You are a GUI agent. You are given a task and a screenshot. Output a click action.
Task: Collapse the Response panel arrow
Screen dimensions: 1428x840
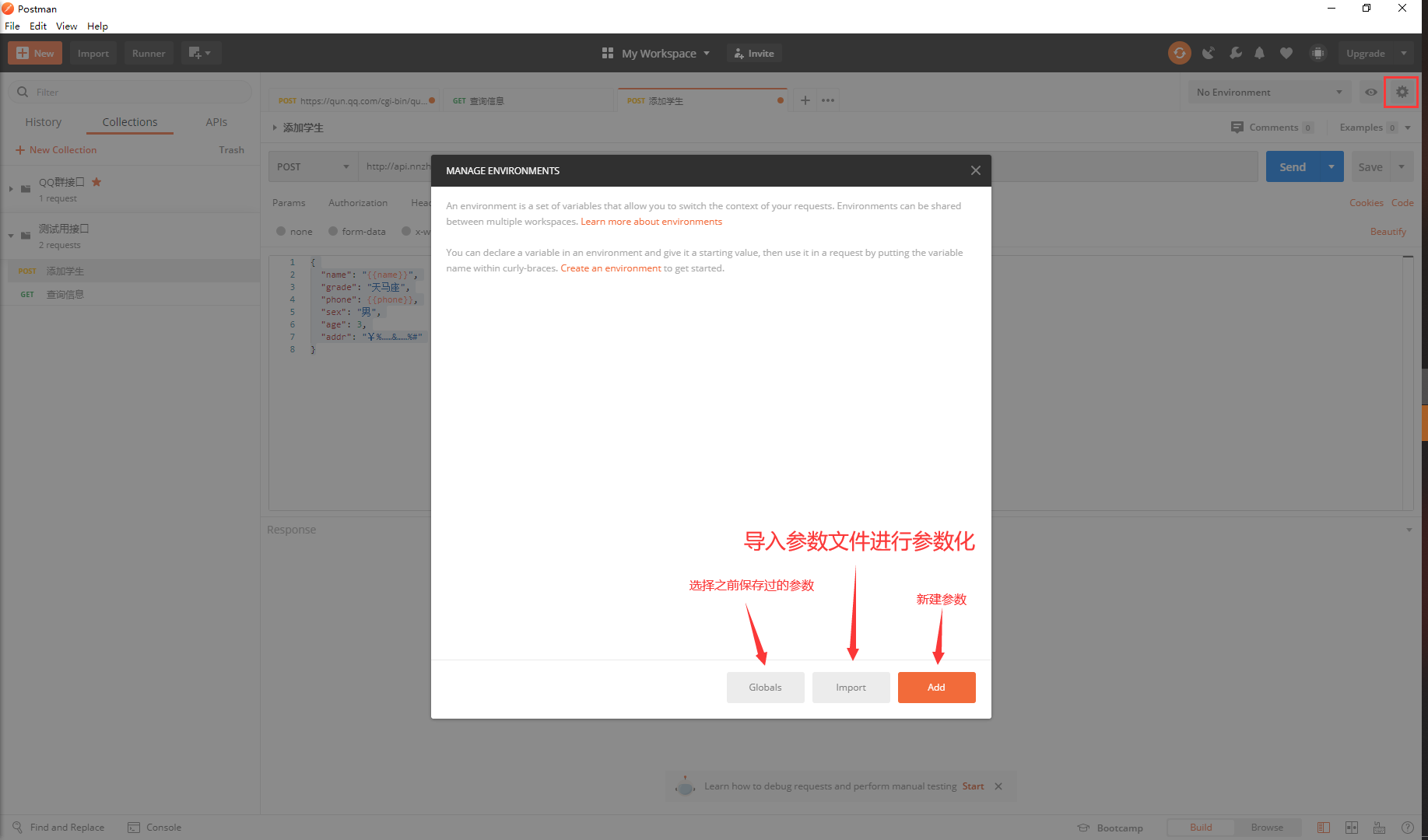[x=1409, y=530]
